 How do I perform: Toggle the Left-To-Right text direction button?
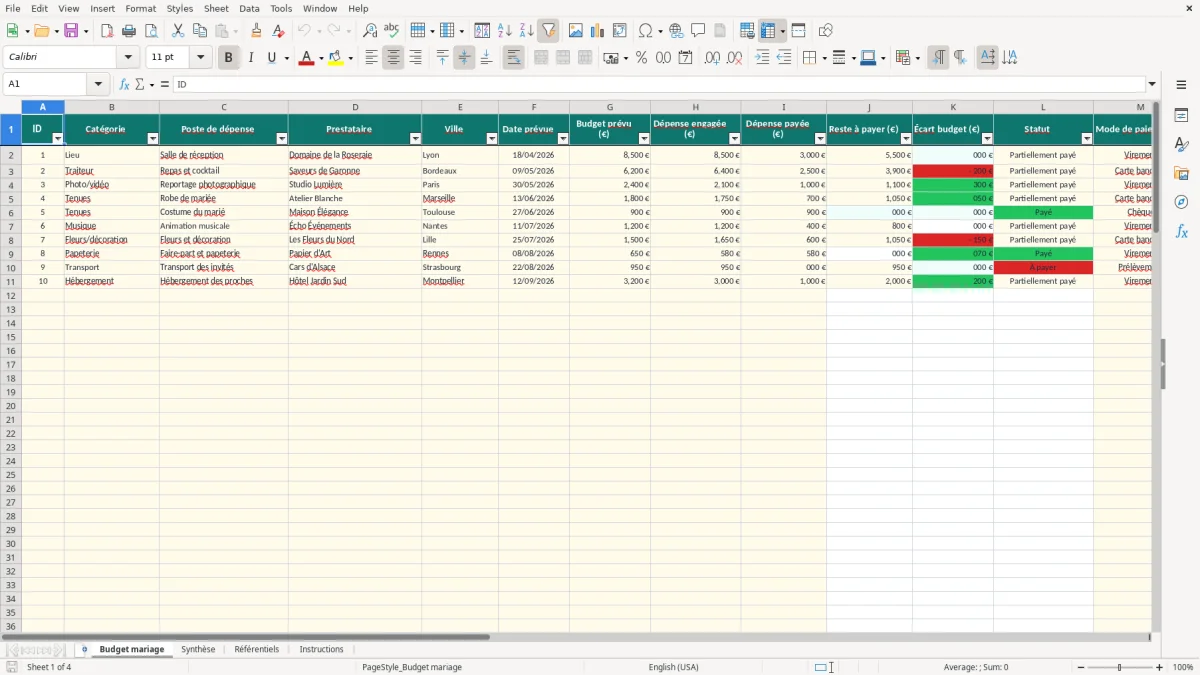[x=938, y=58]
